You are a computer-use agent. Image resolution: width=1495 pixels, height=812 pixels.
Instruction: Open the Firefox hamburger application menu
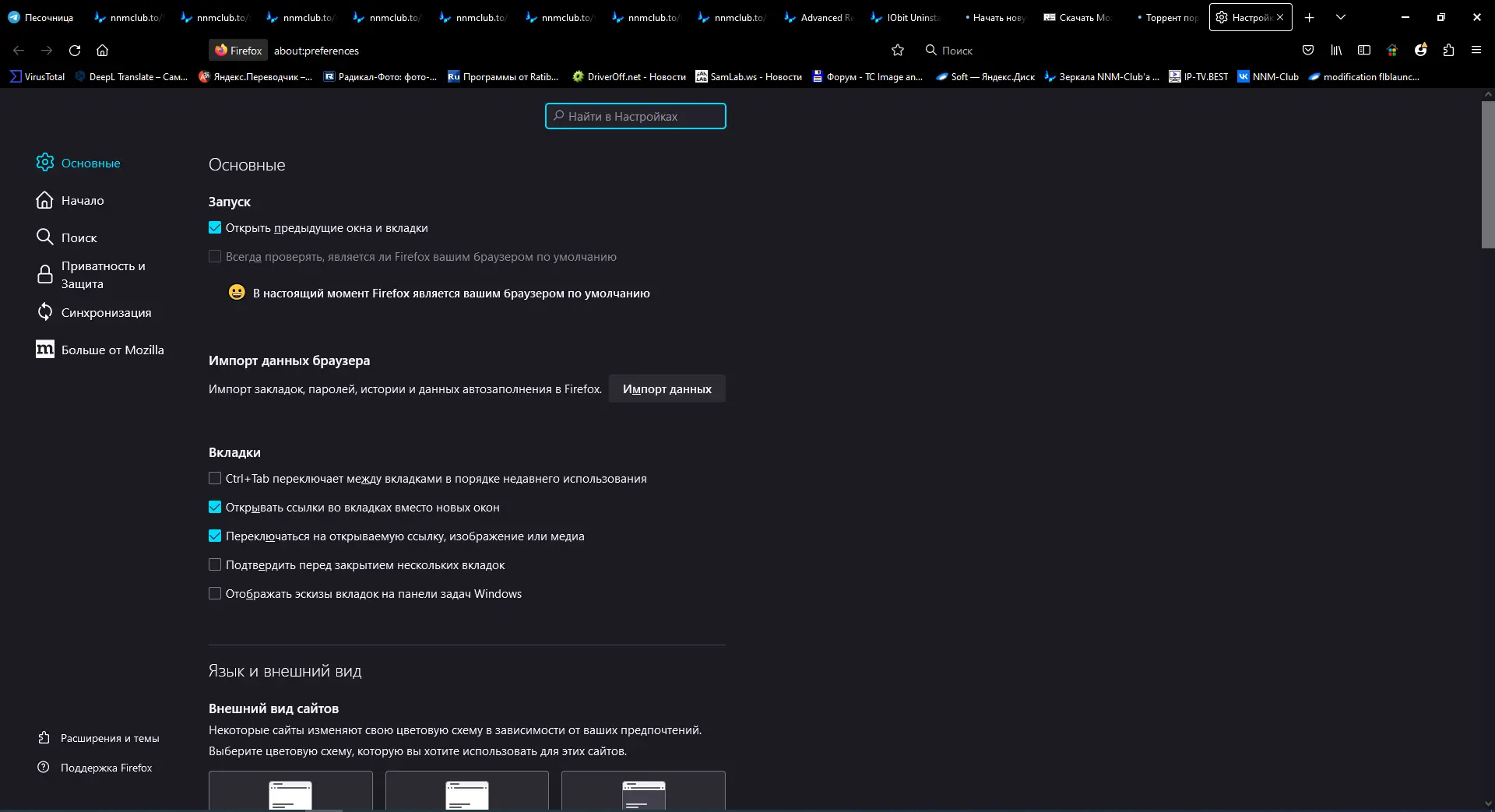[x=1476, y=51]
